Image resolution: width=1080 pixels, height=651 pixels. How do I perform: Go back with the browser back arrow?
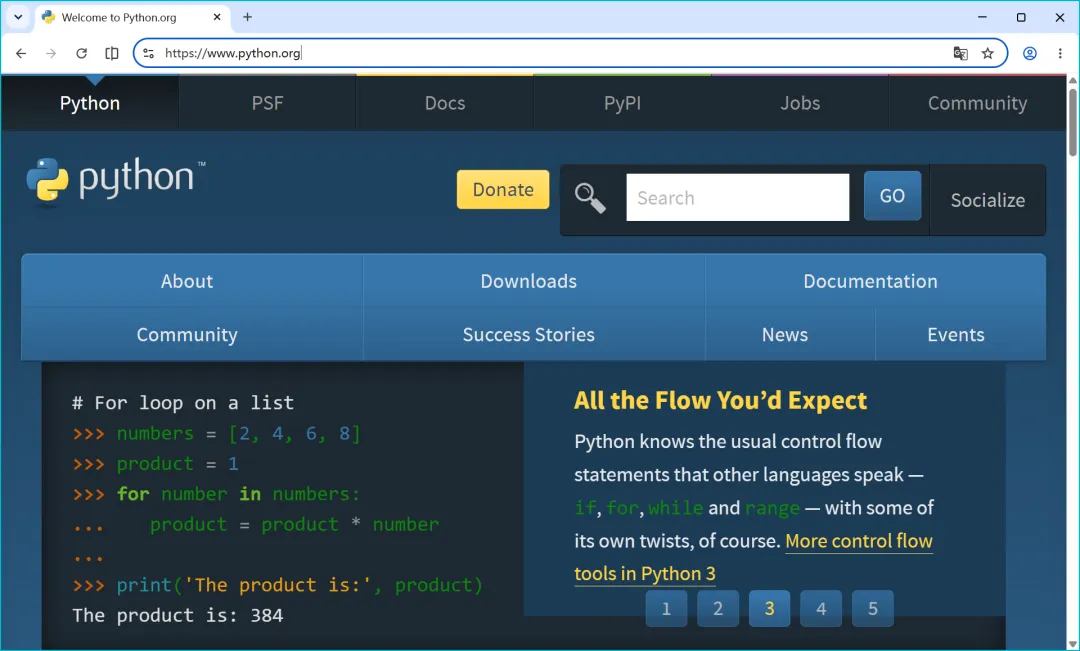click(21, 53)
